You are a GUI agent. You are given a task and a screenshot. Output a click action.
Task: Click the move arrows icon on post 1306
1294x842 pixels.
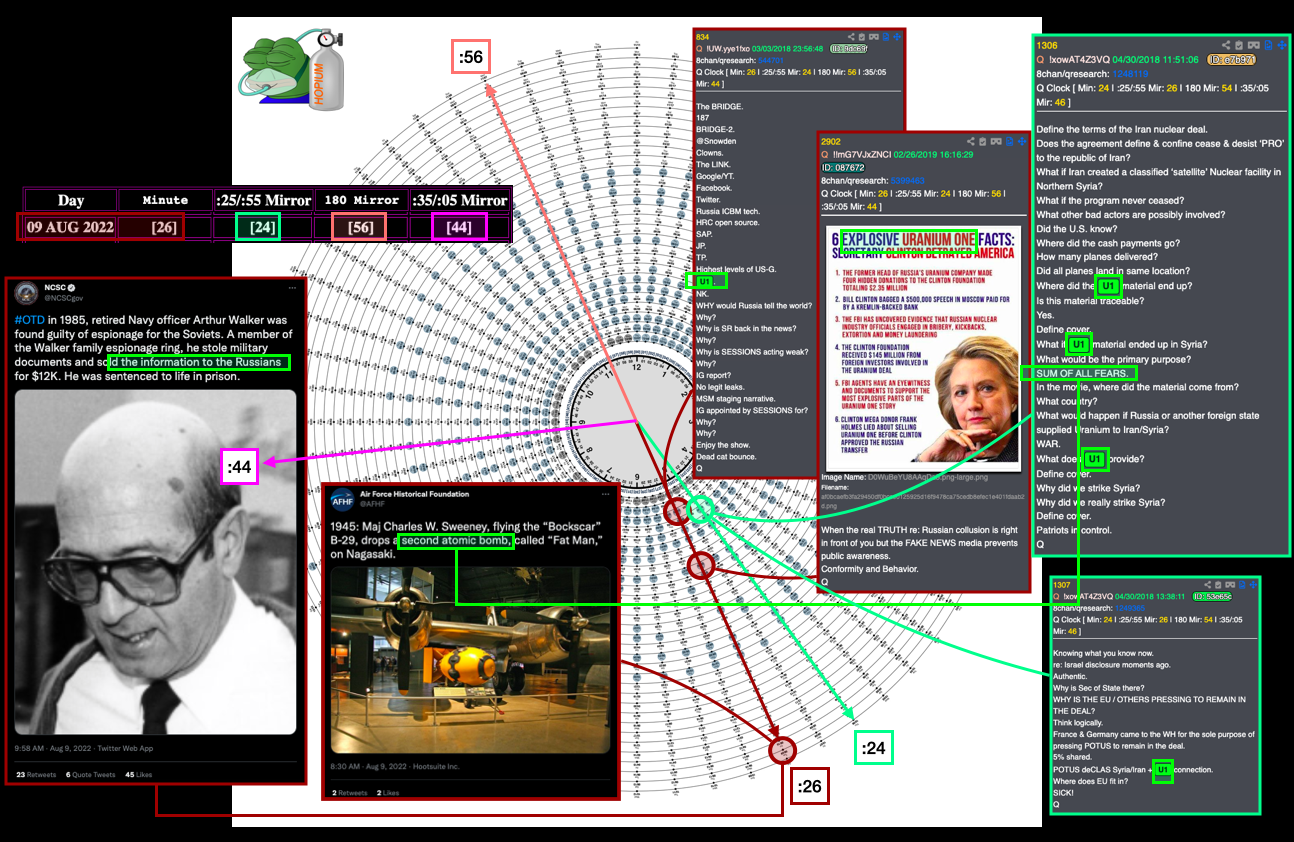(1282, 45)
